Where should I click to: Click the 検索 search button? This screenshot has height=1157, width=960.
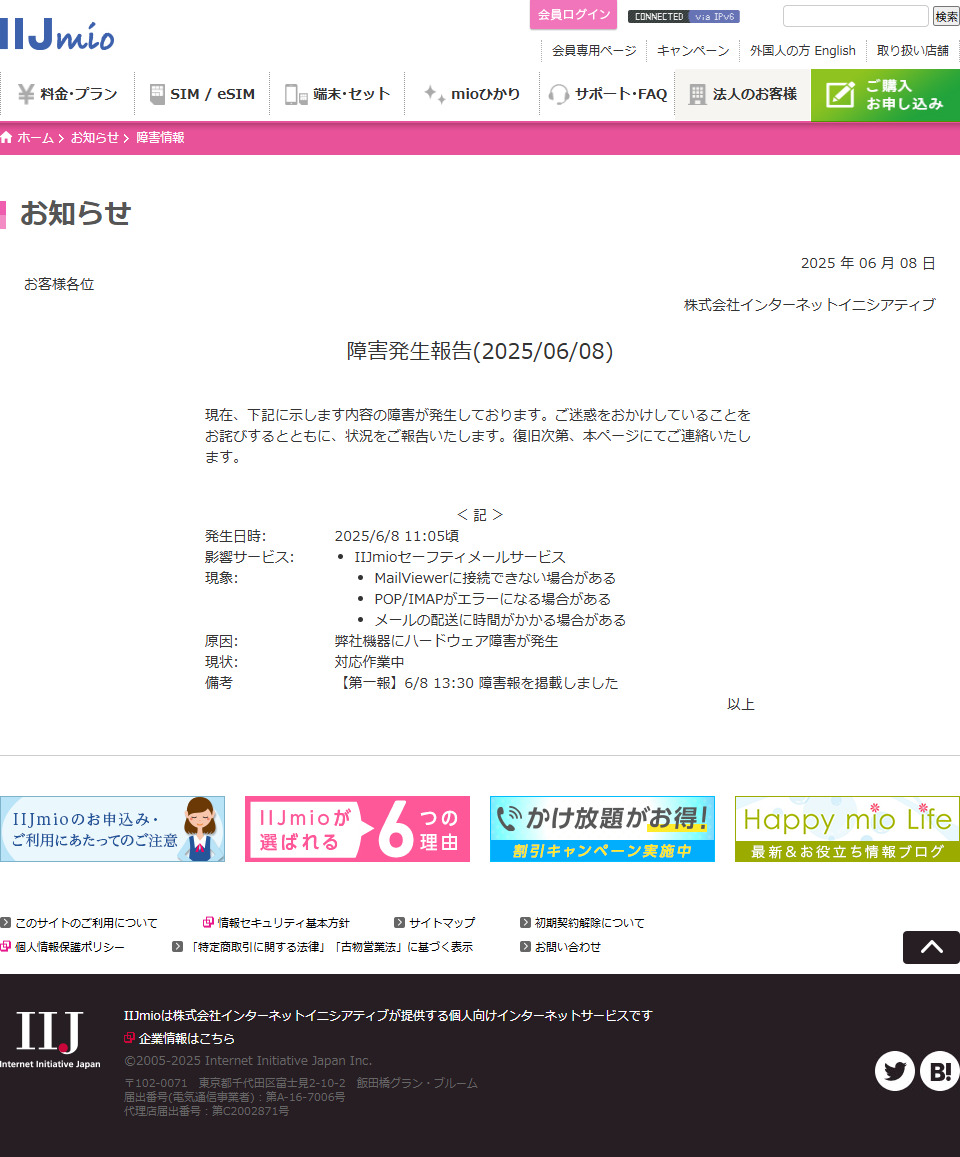[946, 16]
